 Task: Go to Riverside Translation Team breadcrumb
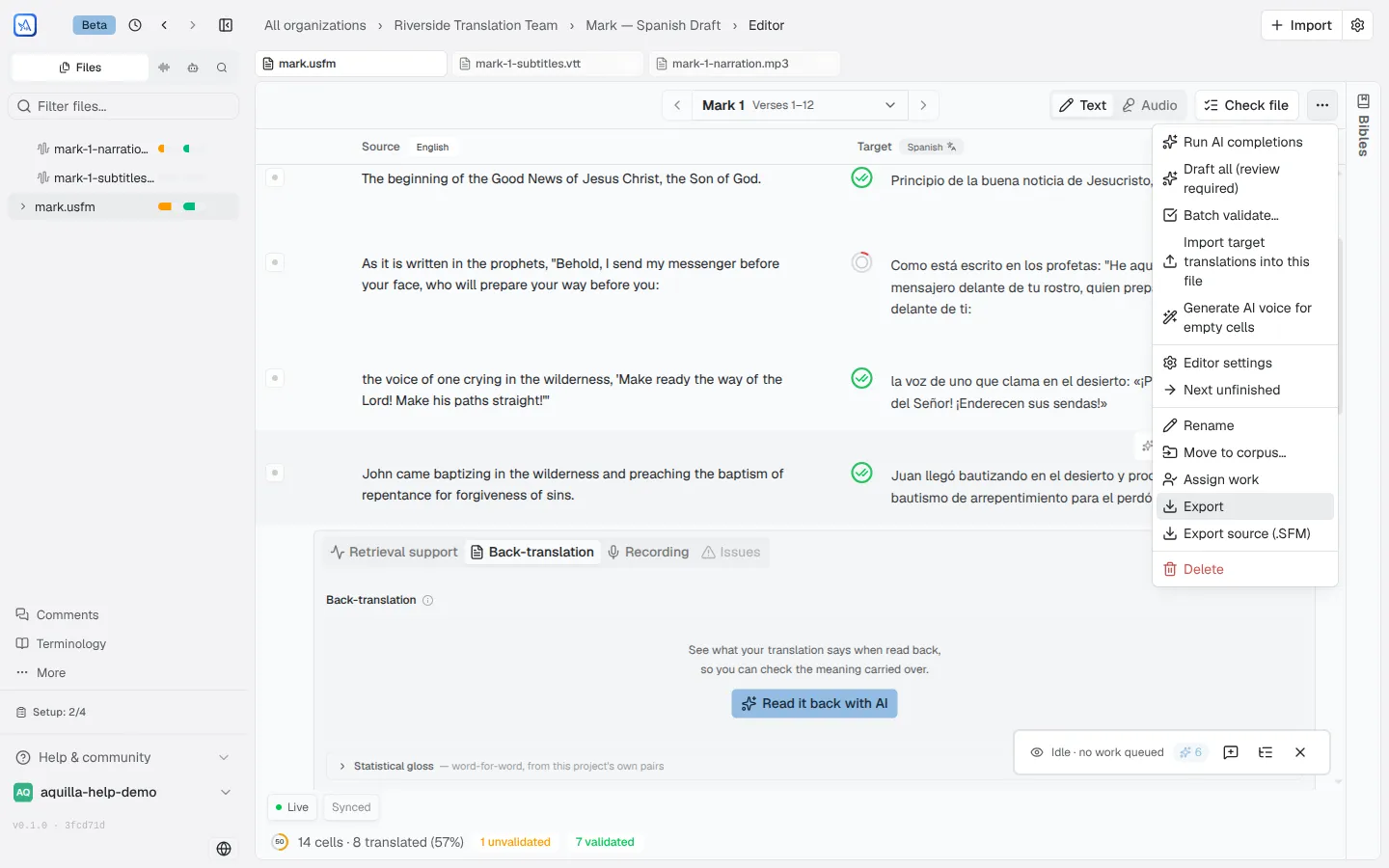point(476,25)
